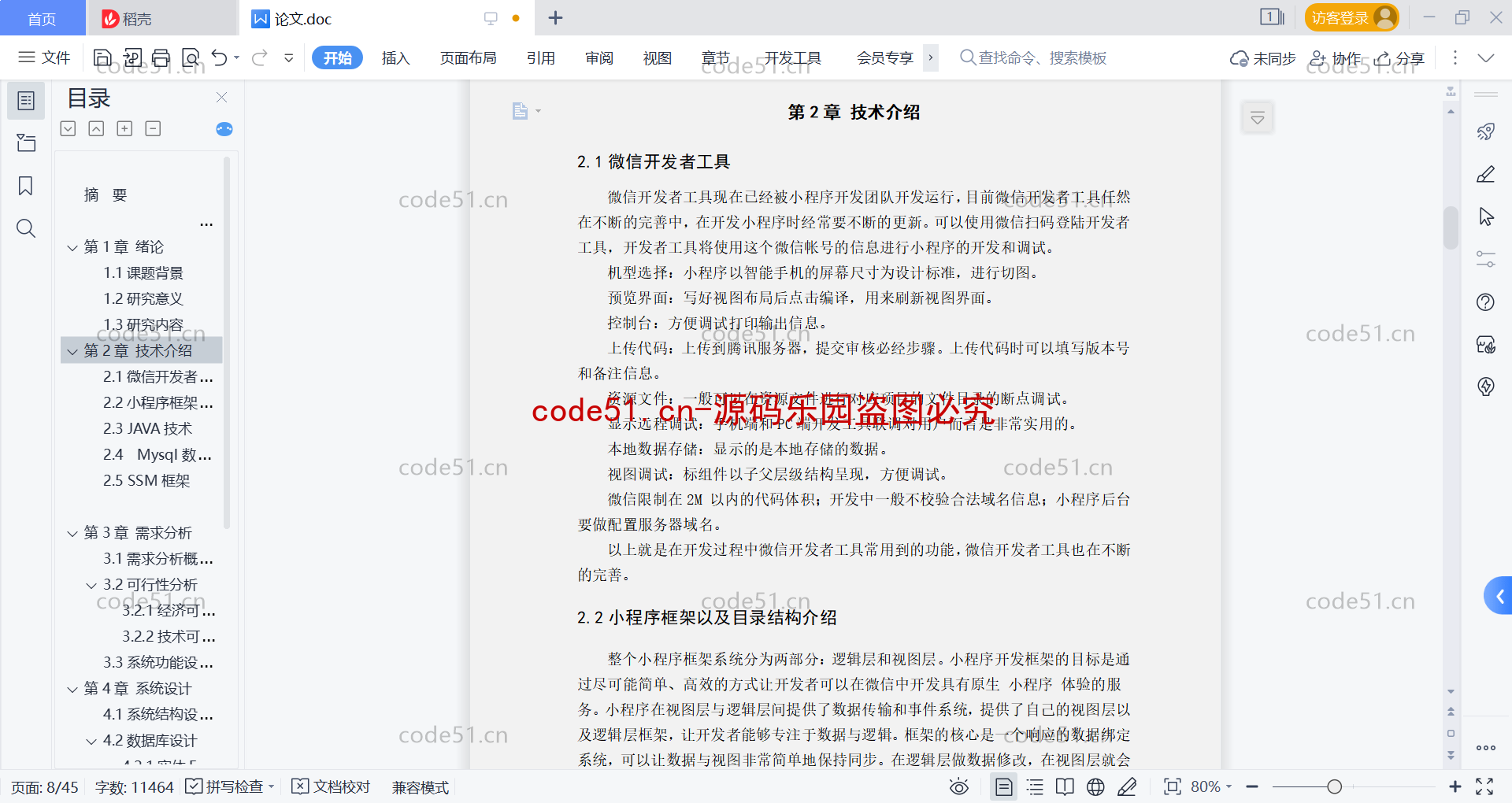Expand more ribbon tabs arrow after 会员专享
This screenshot has height=803, width=1512.
[x=931, y=57]
